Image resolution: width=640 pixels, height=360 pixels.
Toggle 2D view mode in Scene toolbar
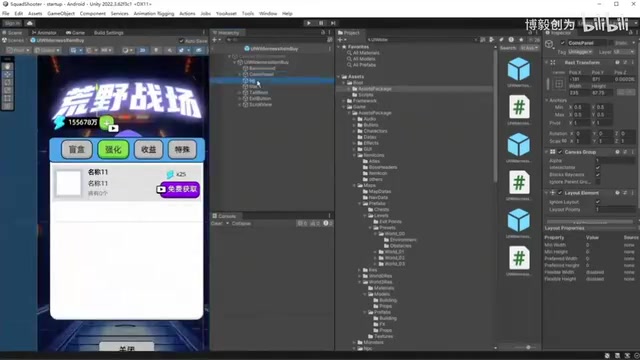pyautogui.click(x=142, y=50)
